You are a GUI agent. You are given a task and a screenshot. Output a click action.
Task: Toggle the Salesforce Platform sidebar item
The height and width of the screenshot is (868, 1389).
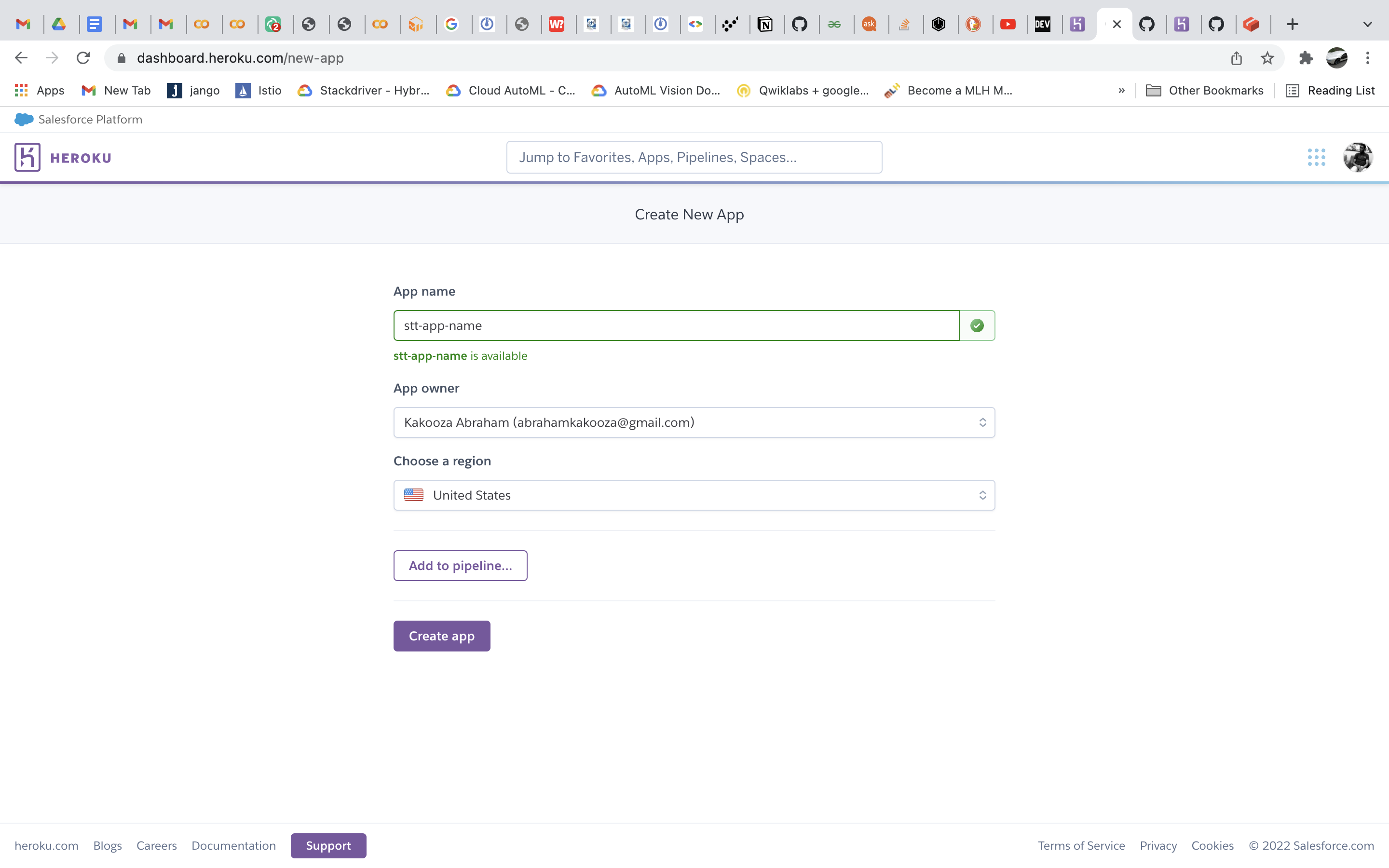pyautogui.click(x=79, y=119)
